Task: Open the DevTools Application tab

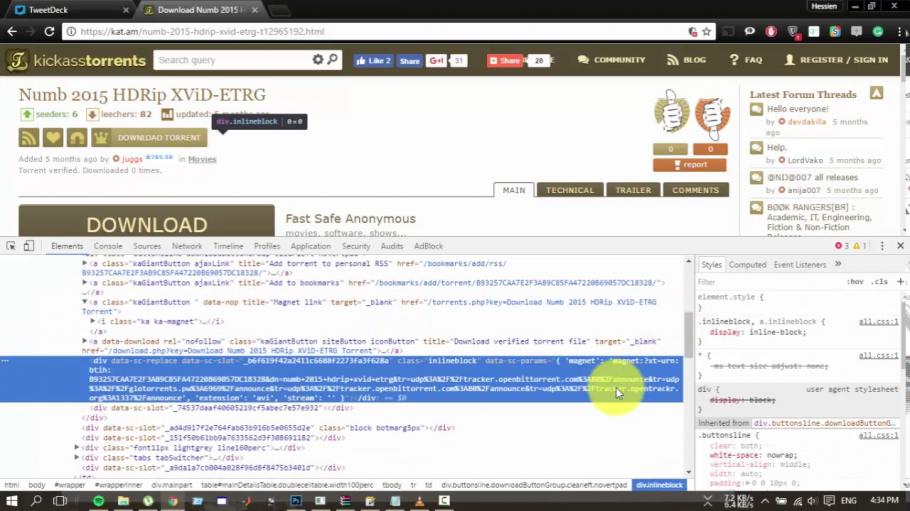Action: (310, 246)
